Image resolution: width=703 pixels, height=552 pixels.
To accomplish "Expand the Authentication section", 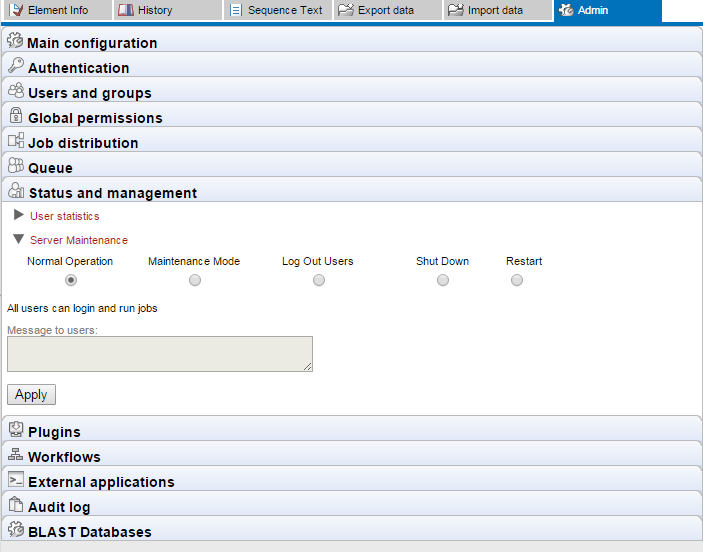I will pyautogui.click(x=352, y=65).
